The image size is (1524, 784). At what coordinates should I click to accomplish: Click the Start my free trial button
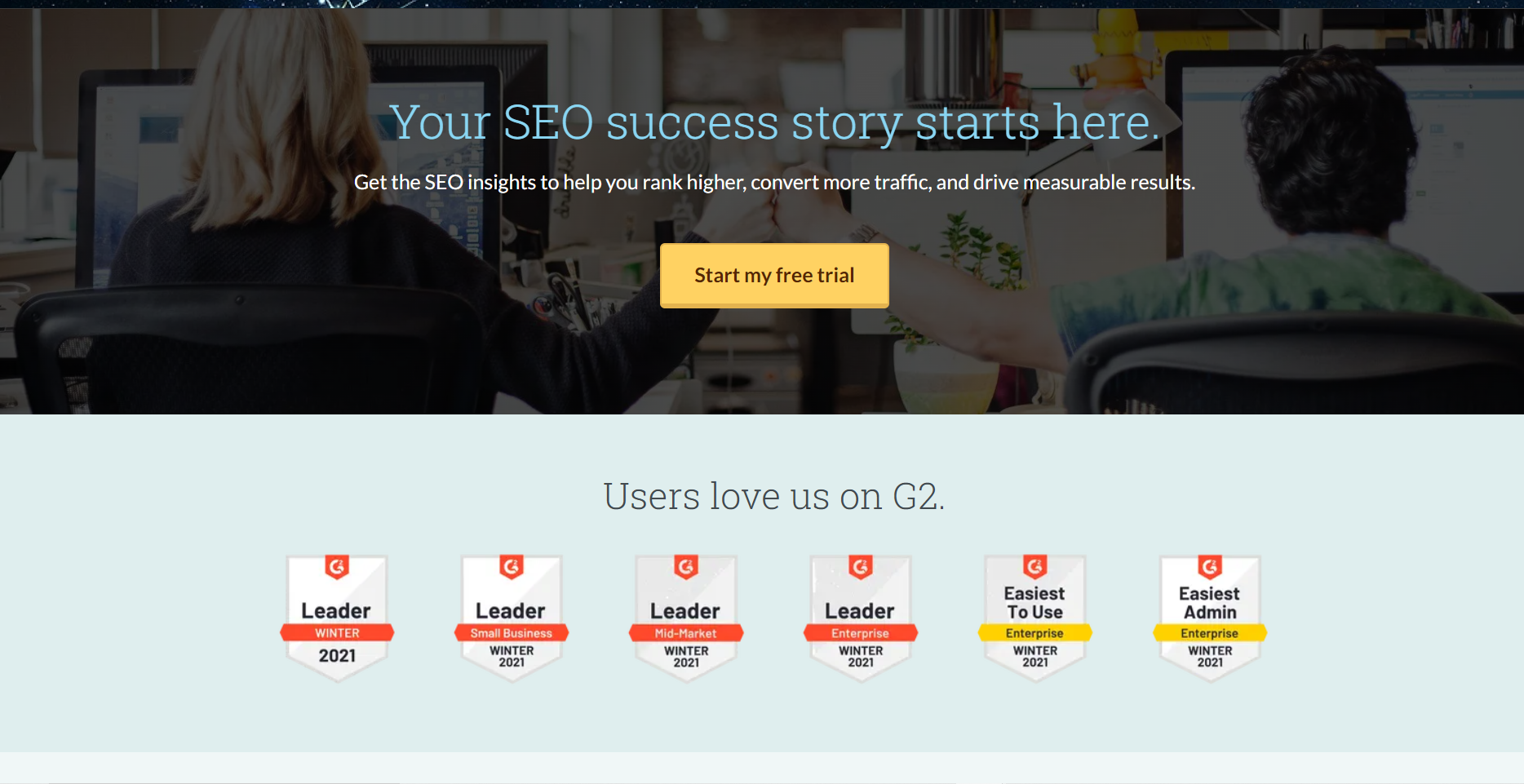pos(773,276)
